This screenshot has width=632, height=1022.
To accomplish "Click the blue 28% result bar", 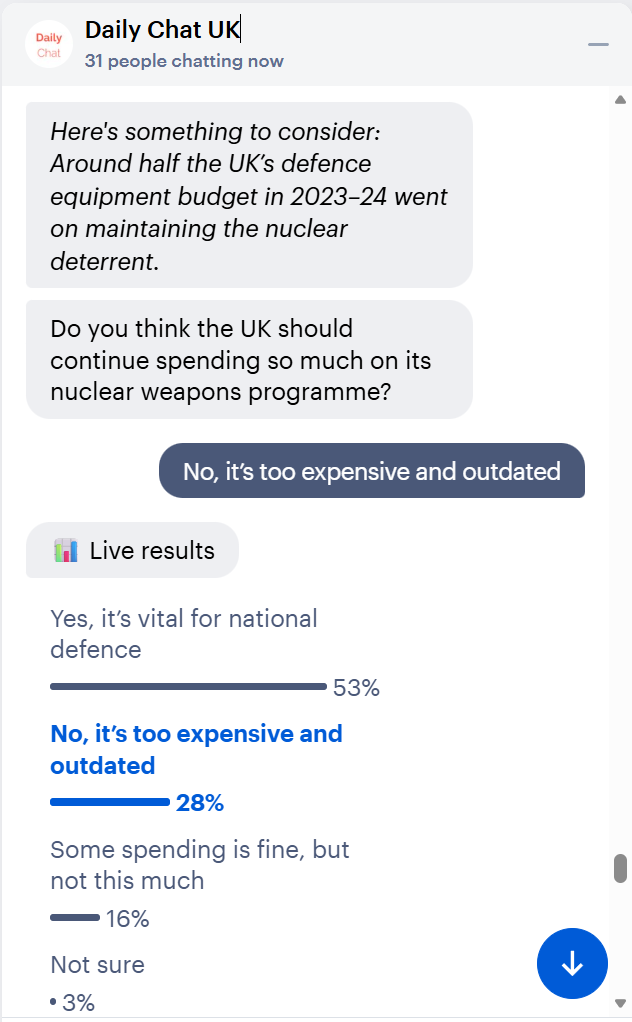I will coord(110,802).
